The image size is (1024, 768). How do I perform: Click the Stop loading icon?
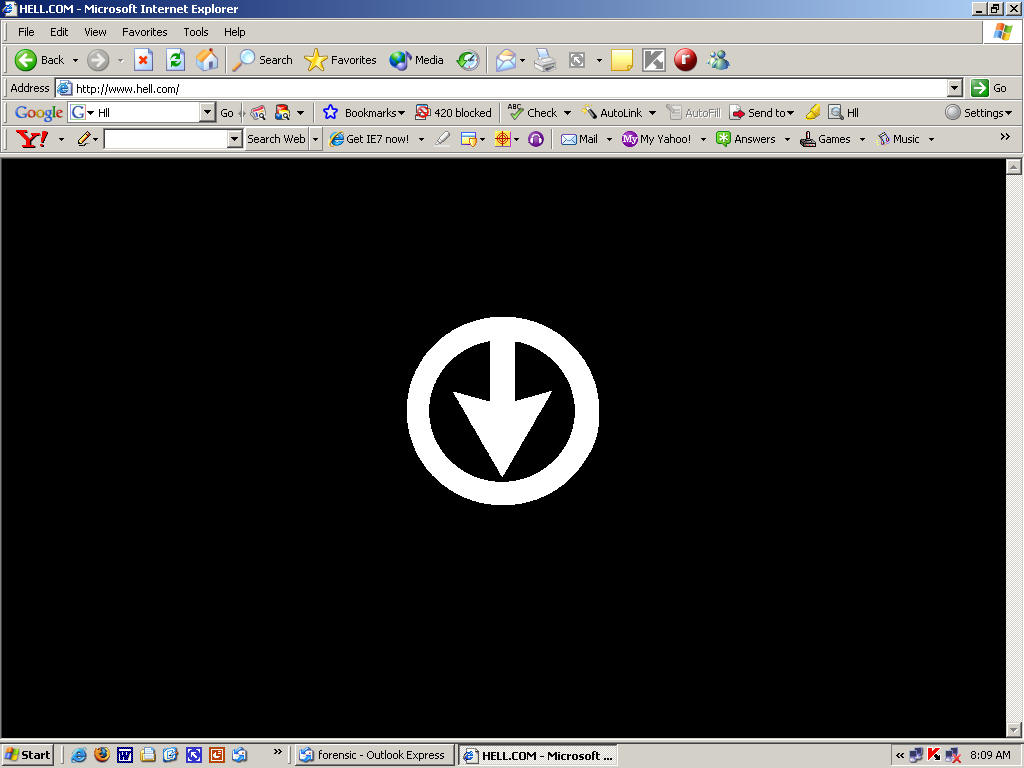pos(143,60)
